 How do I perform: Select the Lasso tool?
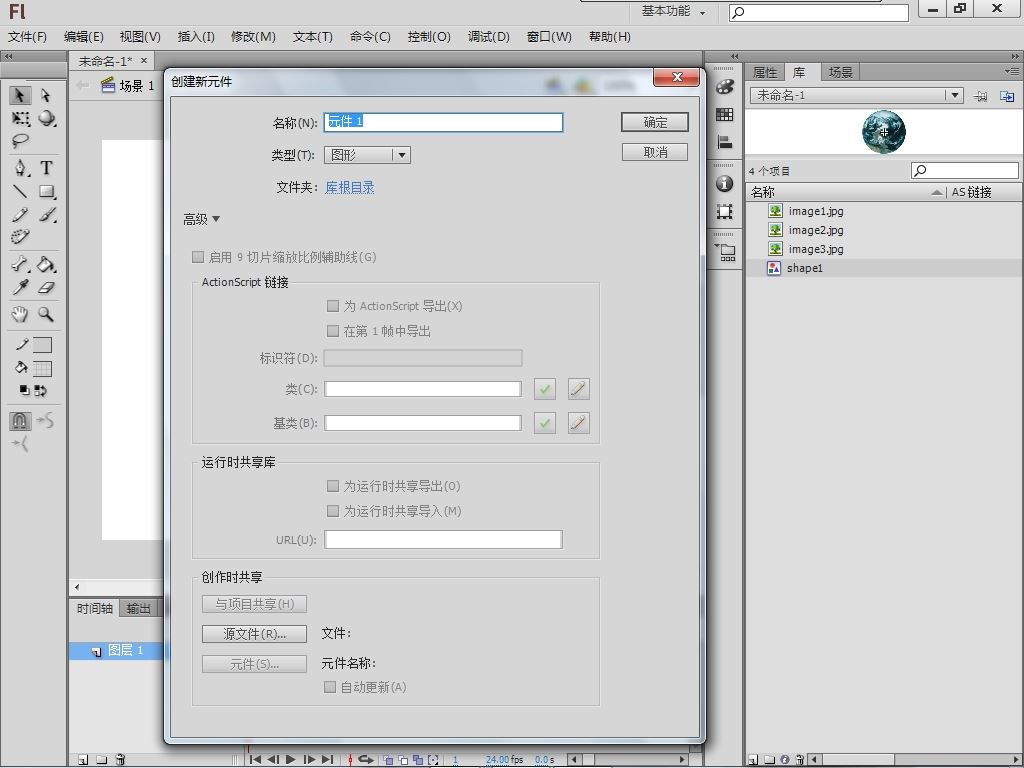[20, 140]
